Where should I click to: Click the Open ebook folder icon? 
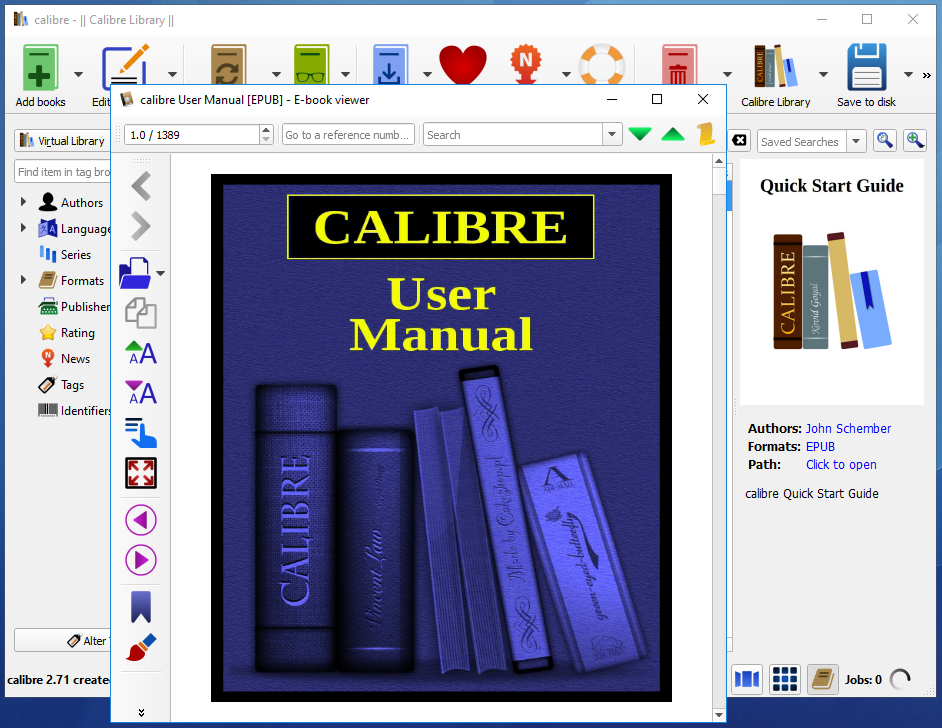(136, 273)
